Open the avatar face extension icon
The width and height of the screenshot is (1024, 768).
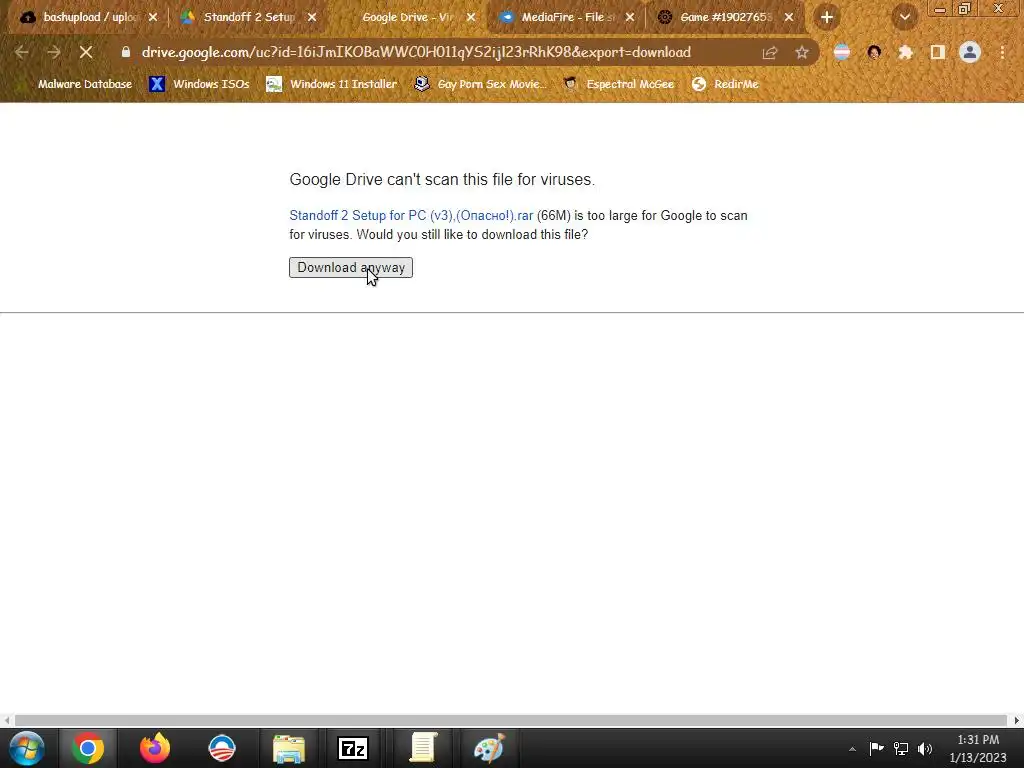(874, 52)
